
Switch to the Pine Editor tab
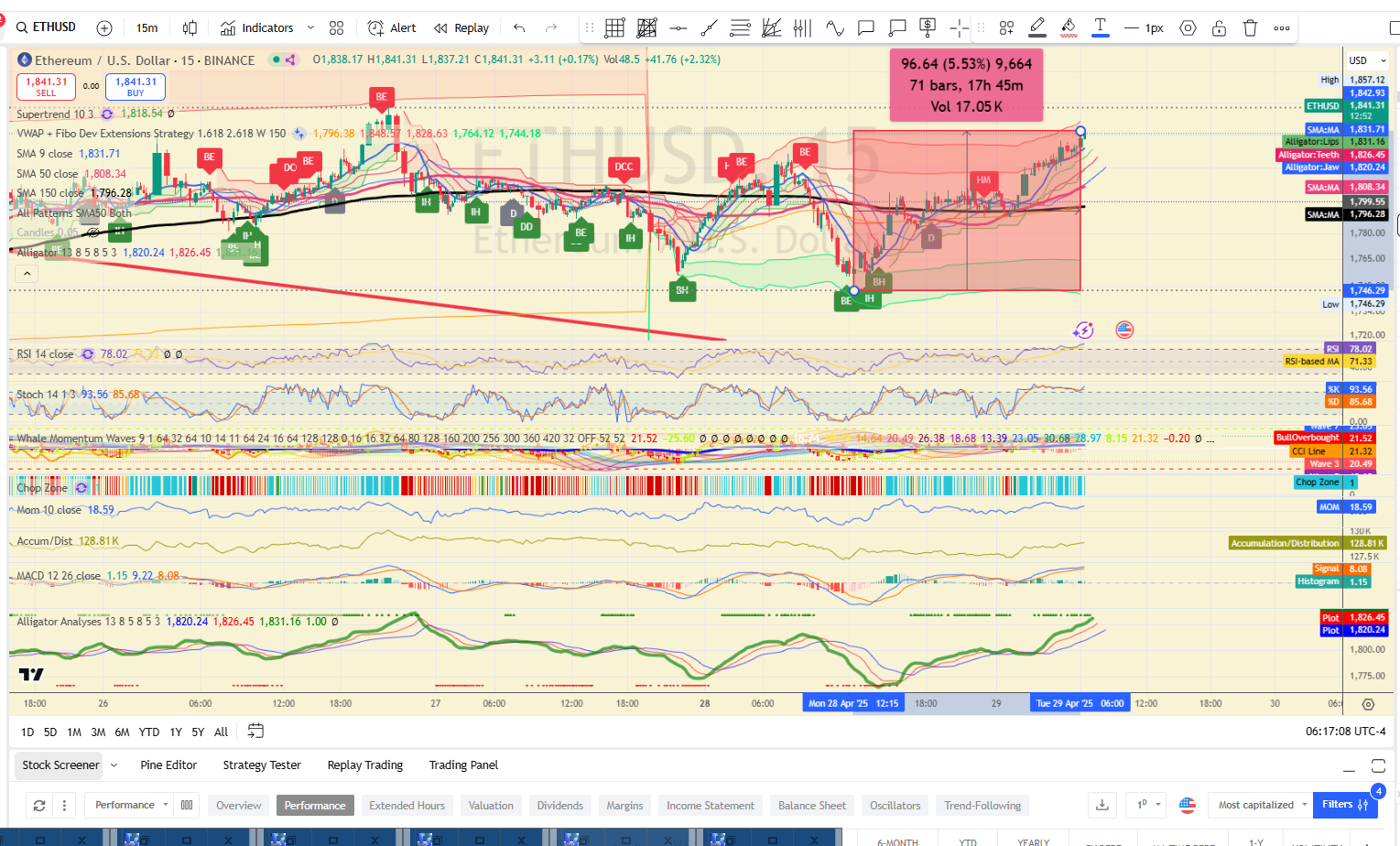(168, 765)
